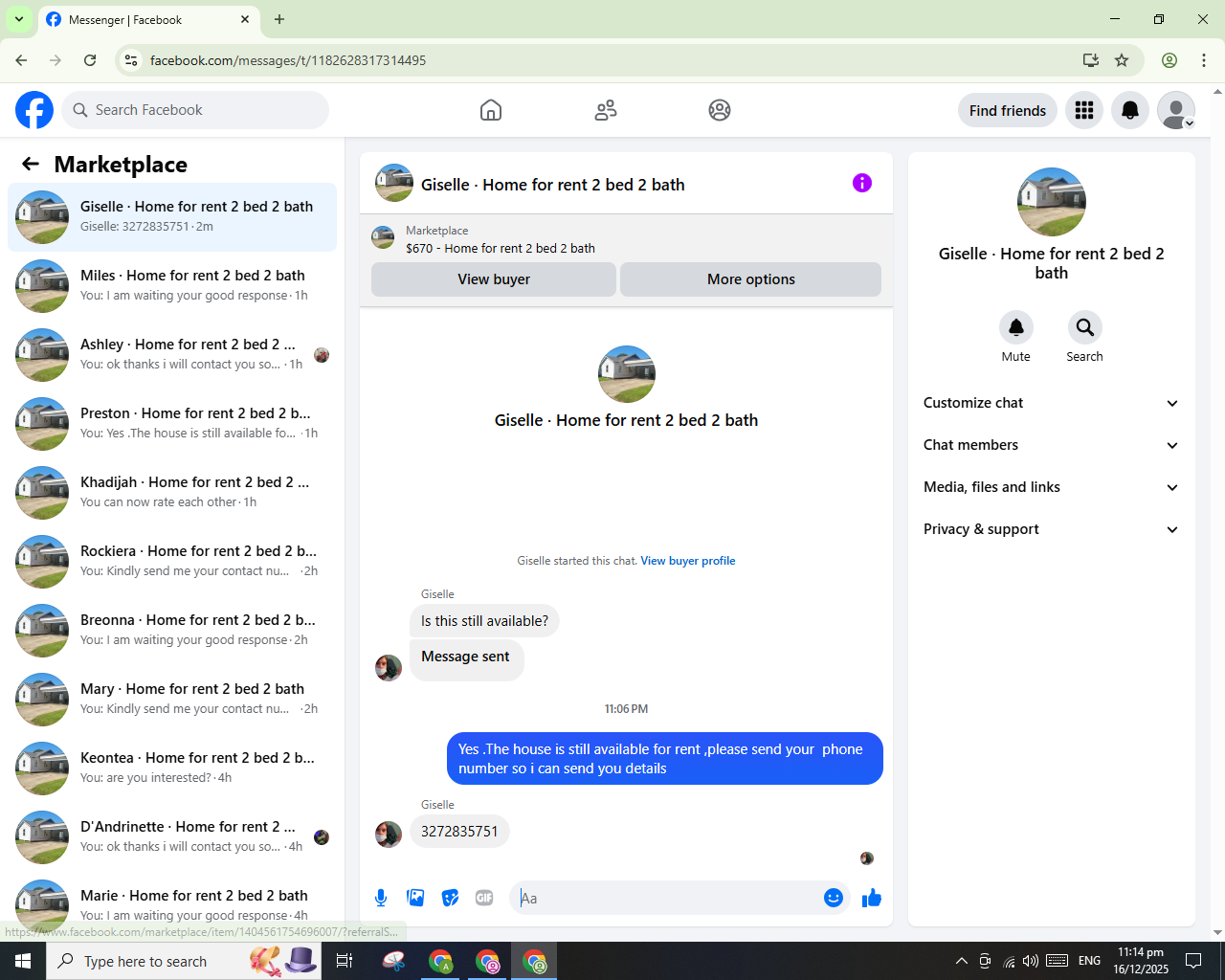The image size is (1225, 980).
Task: Open conversation information icon
Action: tap(862, 183)
